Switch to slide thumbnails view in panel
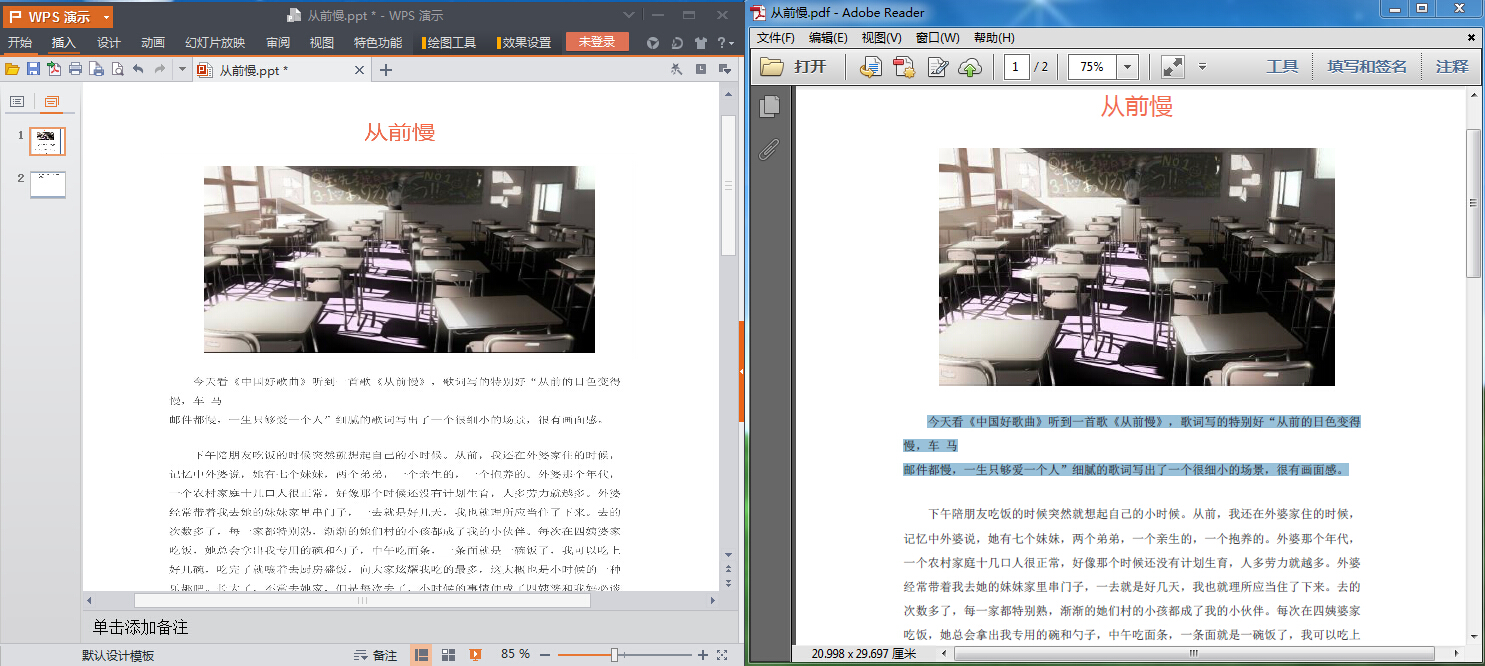This screenshot has height=666, width=1485. [51, 102]
